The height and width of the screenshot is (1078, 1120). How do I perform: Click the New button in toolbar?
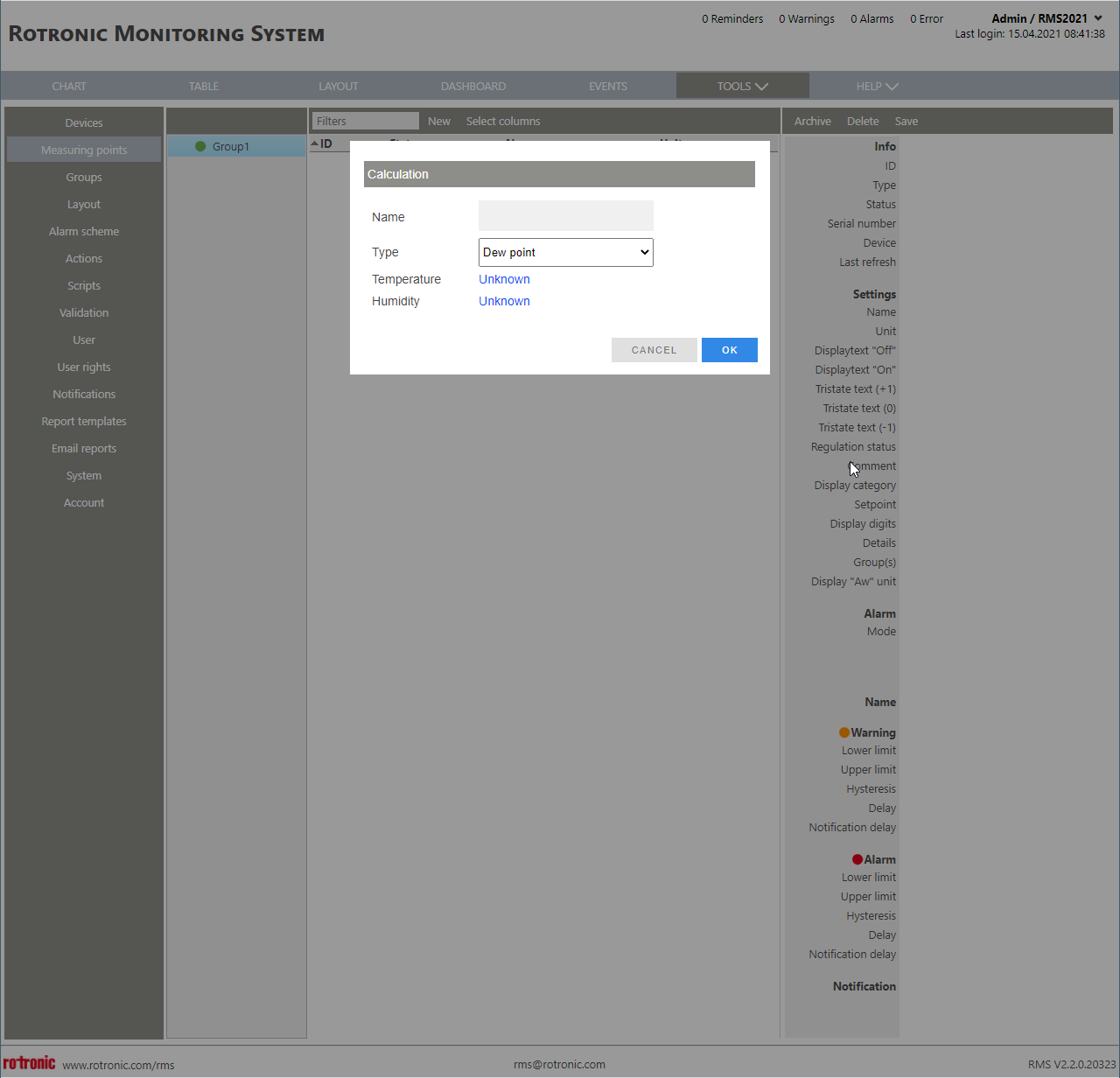click(439, 121)
